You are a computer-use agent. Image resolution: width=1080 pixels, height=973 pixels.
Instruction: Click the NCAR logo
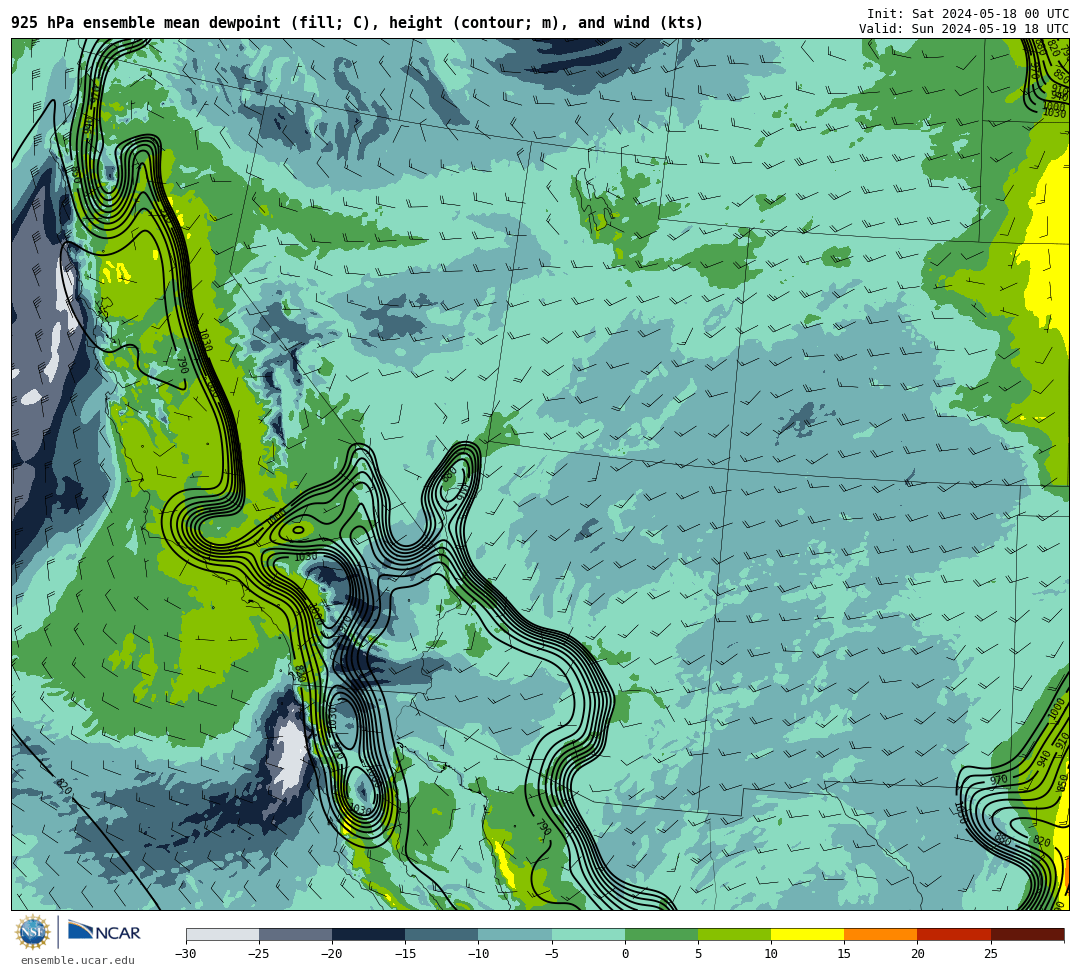pyautogui.click(x=104, y=932)
